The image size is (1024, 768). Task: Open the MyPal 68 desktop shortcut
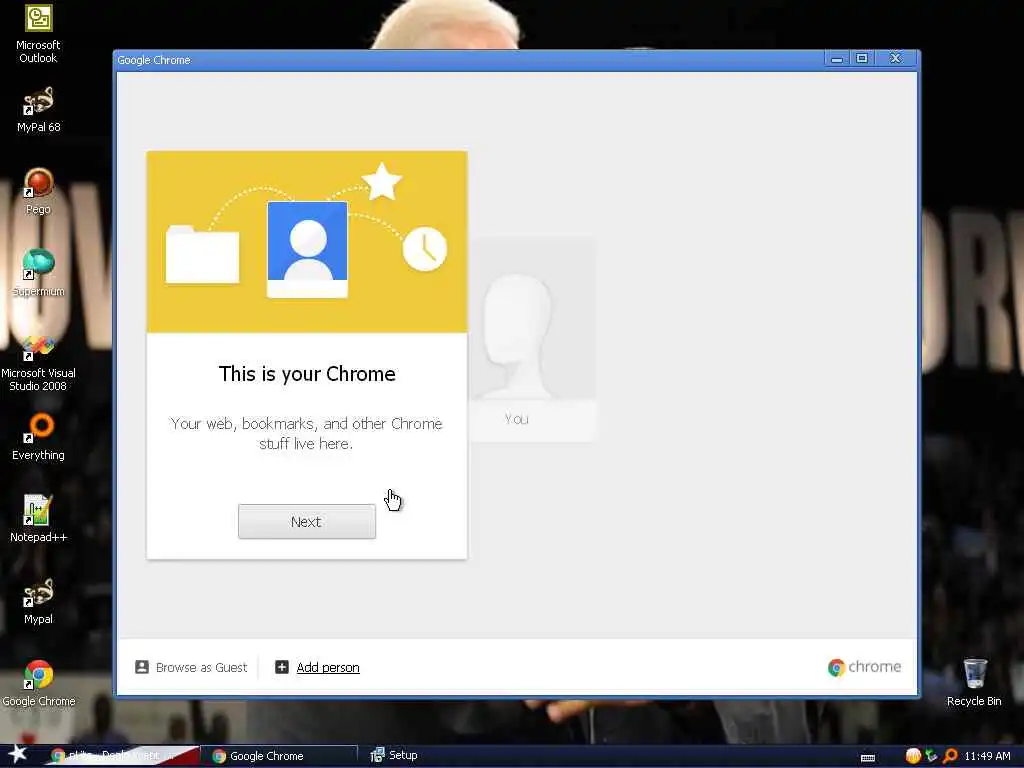(38, 110)
